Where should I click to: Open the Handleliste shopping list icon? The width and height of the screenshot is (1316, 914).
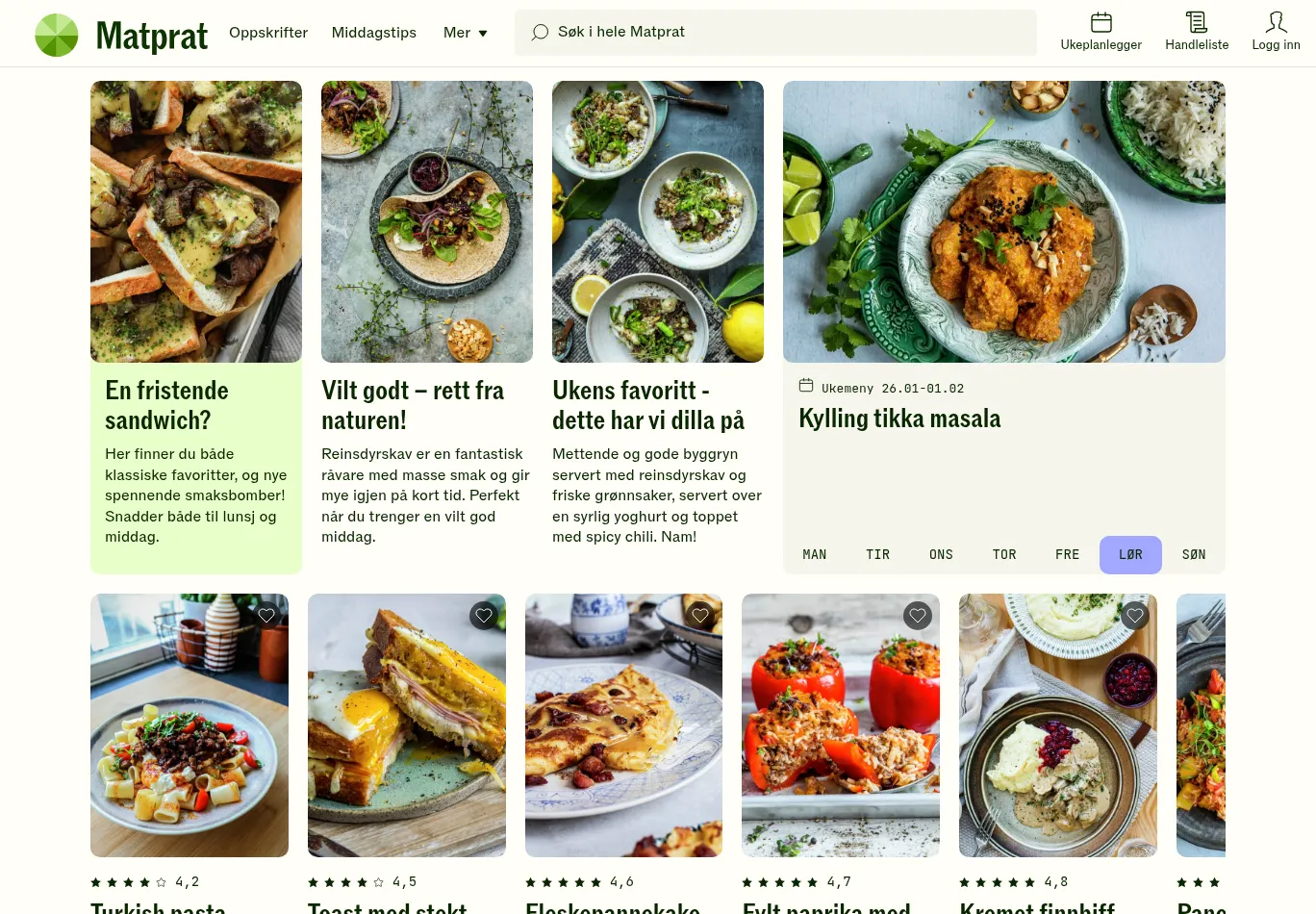[x=1196, y=22]
